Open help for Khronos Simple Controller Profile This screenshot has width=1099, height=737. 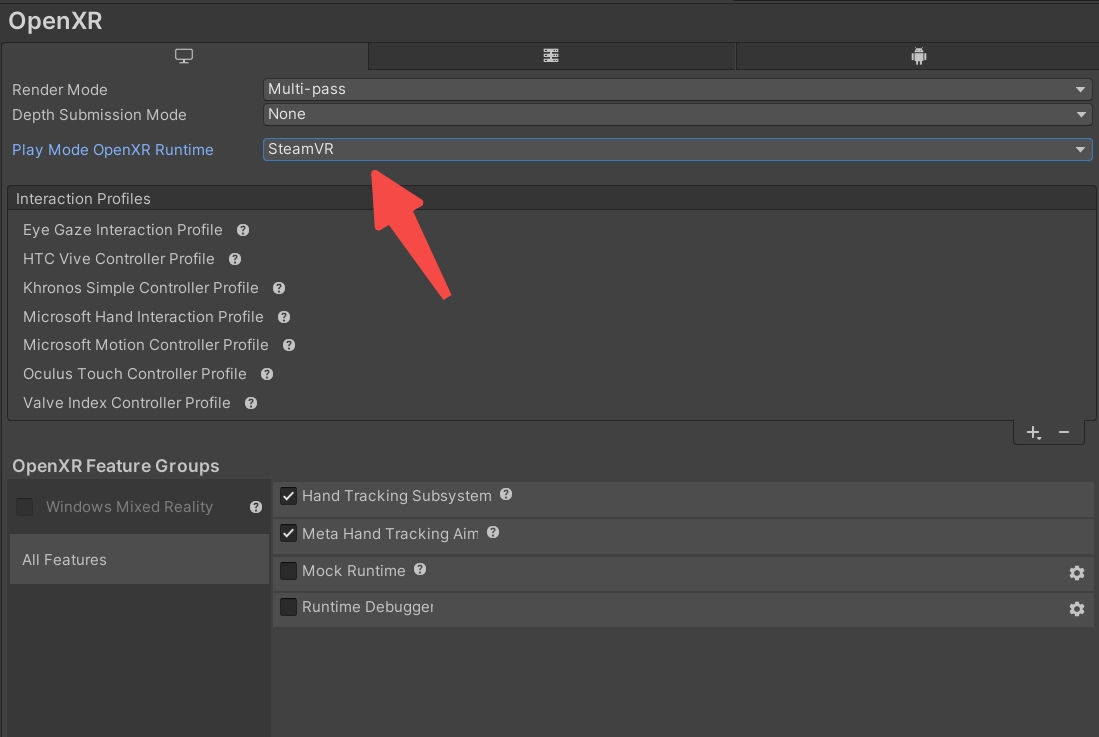[x=279, y=288]
